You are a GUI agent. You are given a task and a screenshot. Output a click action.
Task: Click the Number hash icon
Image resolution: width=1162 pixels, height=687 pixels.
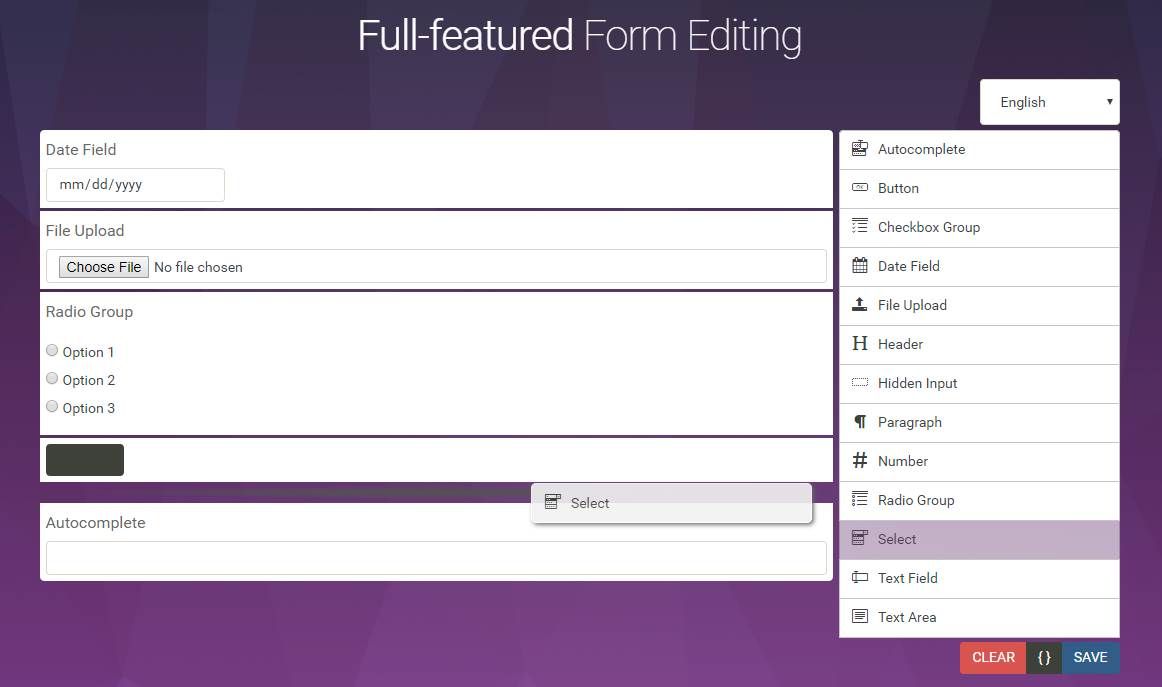(x=859, y=461)
